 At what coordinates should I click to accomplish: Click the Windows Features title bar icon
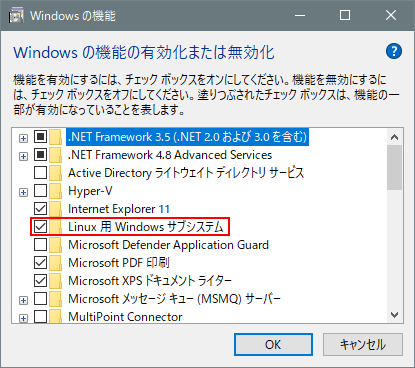[16, 15]
